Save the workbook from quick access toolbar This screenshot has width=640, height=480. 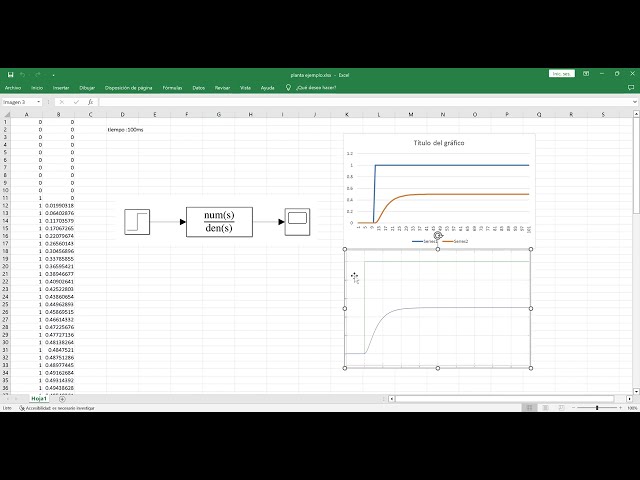(11, 75)
